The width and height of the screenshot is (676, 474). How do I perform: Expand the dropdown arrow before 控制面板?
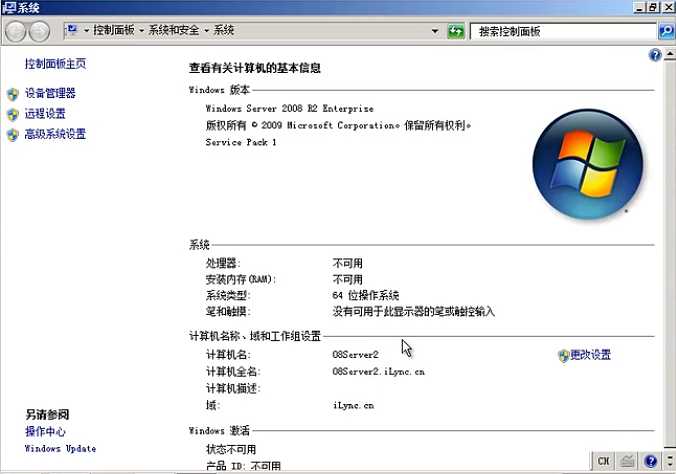point(86,31)
